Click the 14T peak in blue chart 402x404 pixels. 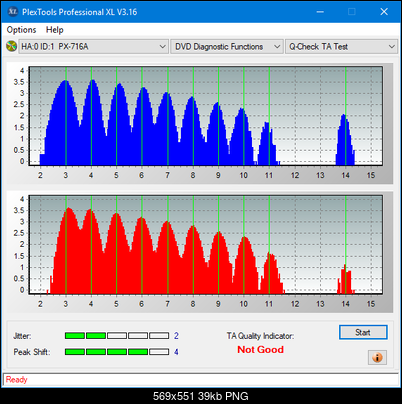click(345, 140)
